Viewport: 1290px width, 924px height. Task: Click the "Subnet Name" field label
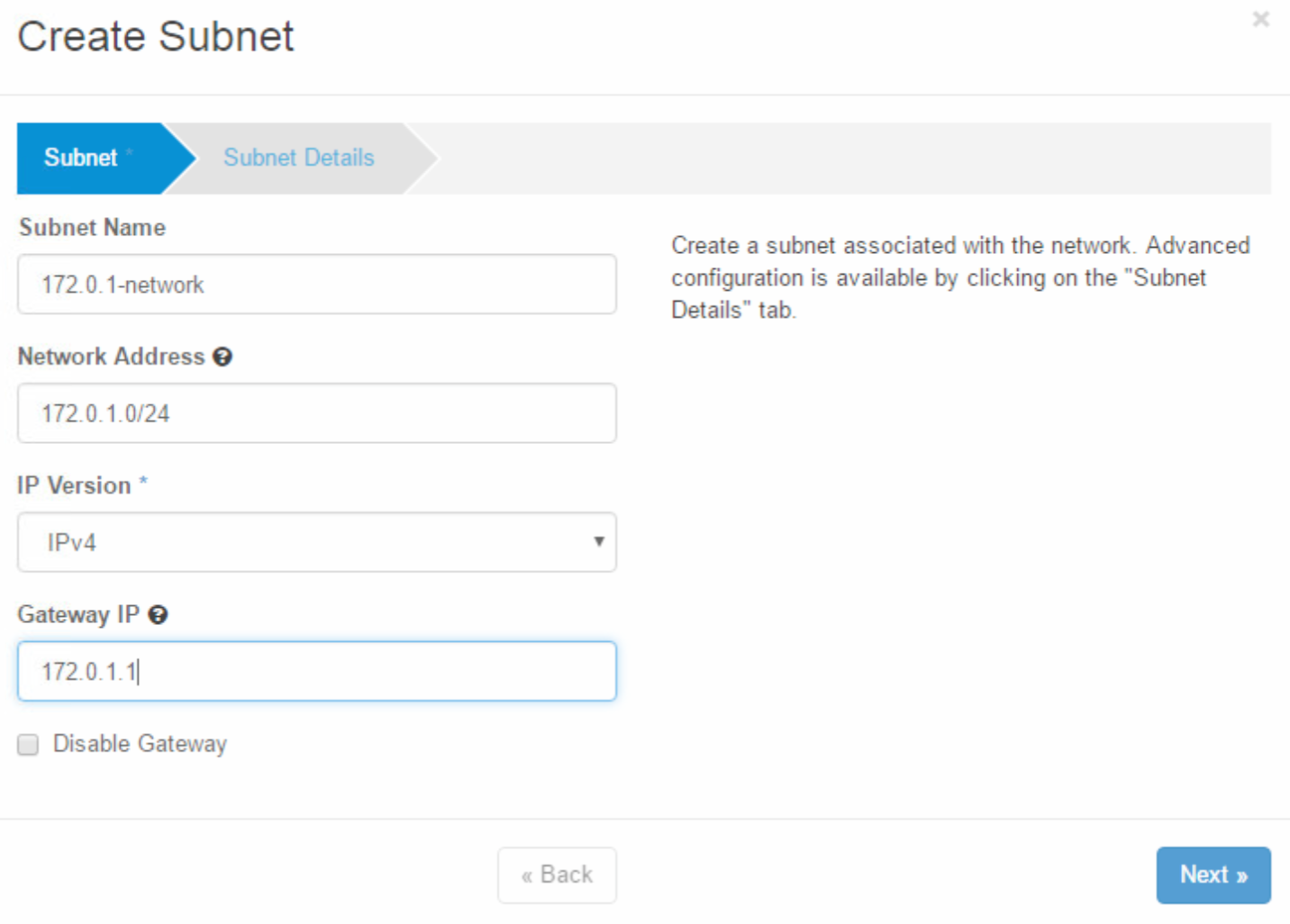[x=92, y=228]
